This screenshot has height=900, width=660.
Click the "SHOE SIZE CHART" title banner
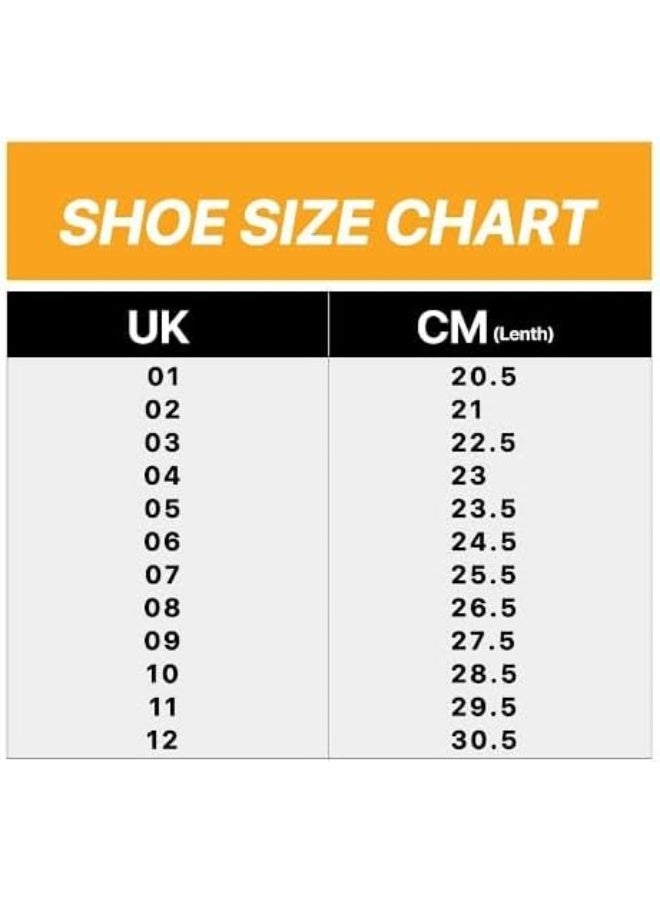click(x=328, y=222)
